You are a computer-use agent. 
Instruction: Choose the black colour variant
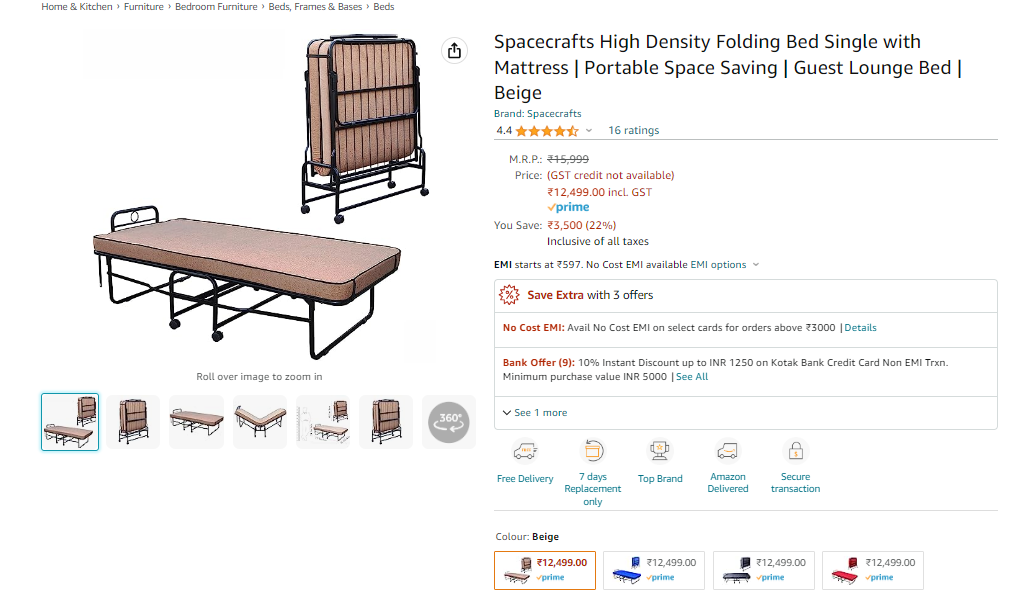pyautogui.click(x=763, y=570)
